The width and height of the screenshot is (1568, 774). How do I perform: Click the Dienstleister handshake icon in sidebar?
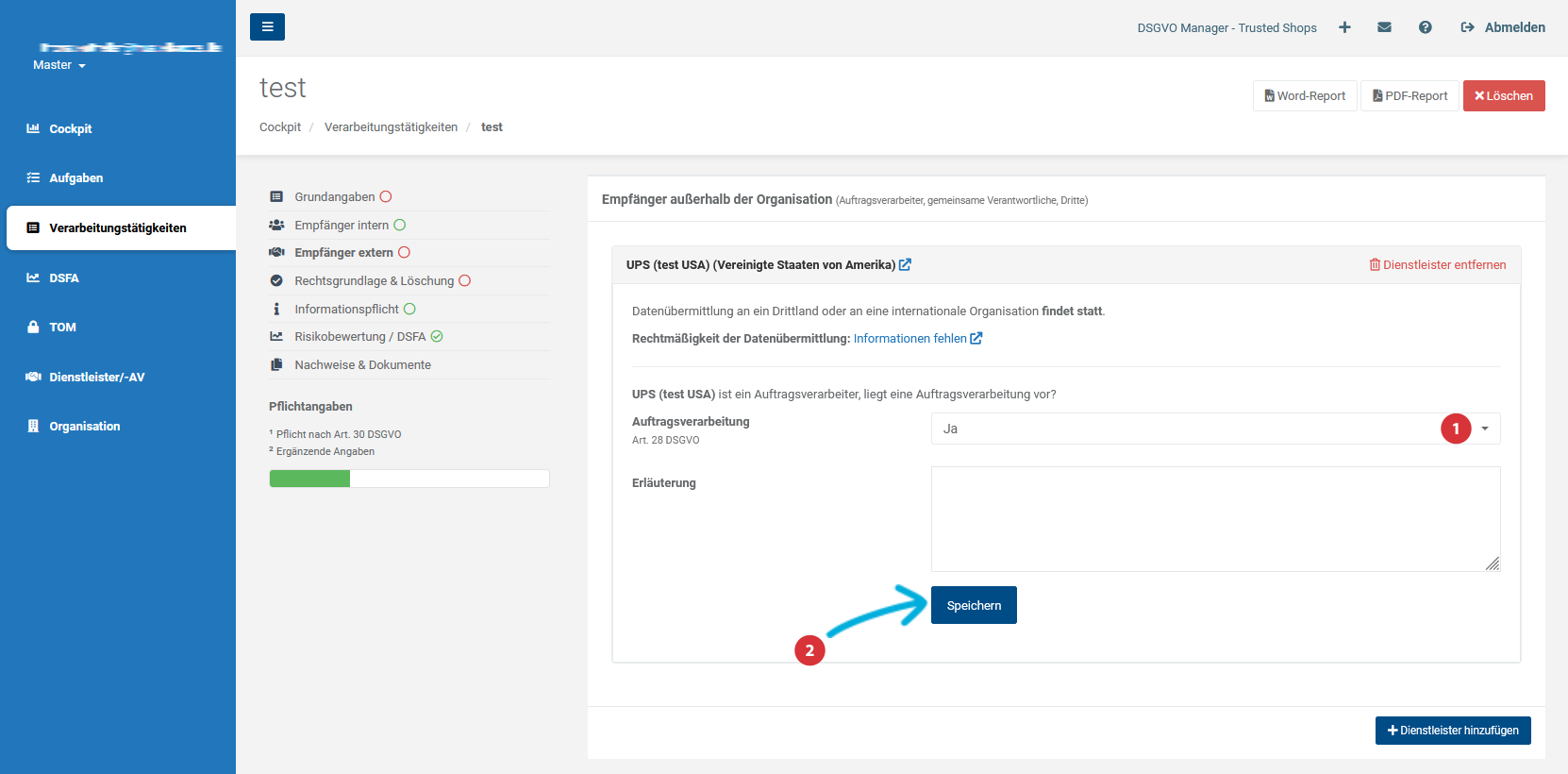tap(33, 377)
